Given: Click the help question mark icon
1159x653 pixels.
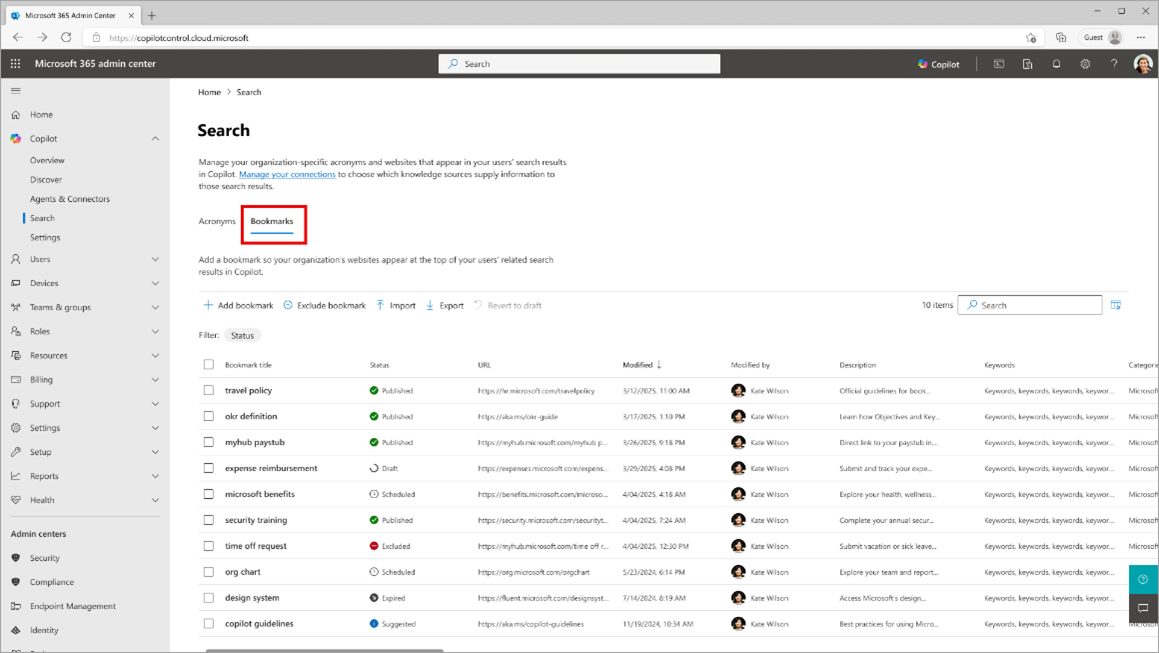Looking at the screenshot, I should [1114, 64].
